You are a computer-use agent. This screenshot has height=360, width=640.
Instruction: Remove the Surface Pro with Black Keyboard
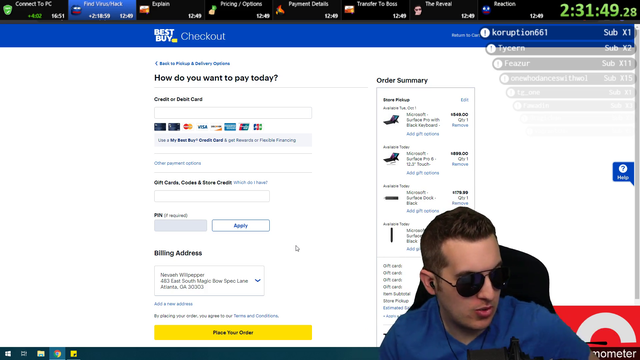460,125
